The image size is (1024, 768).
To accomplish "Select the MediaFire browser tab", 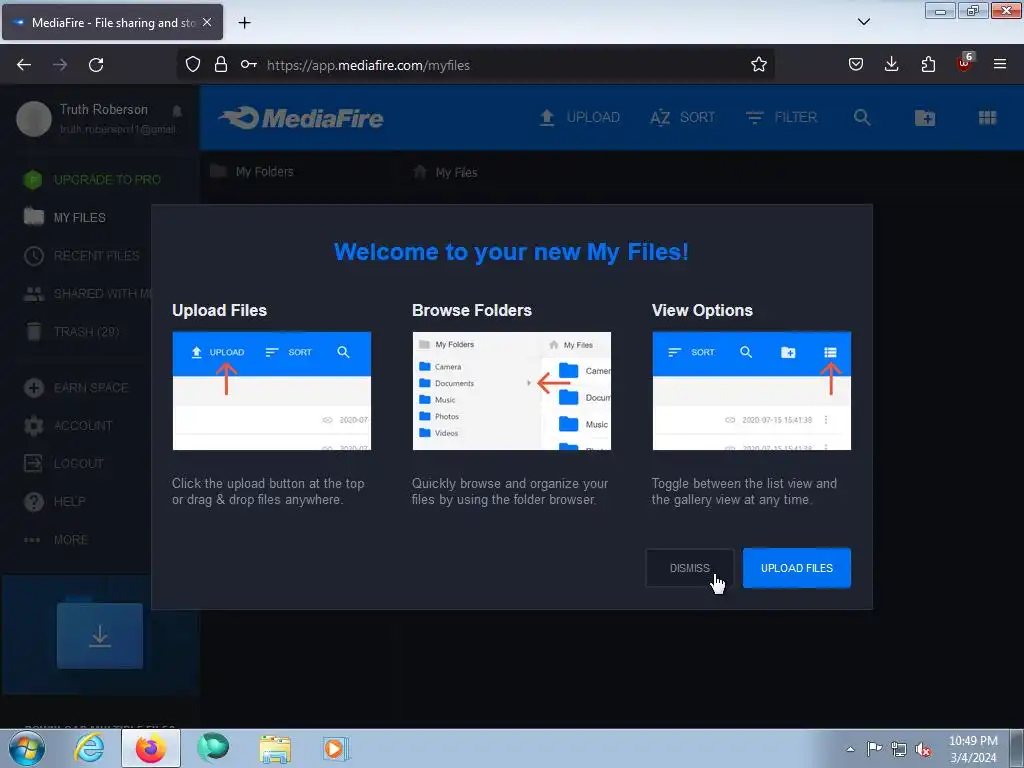I will pyautogui.click(x=112, y=22).
